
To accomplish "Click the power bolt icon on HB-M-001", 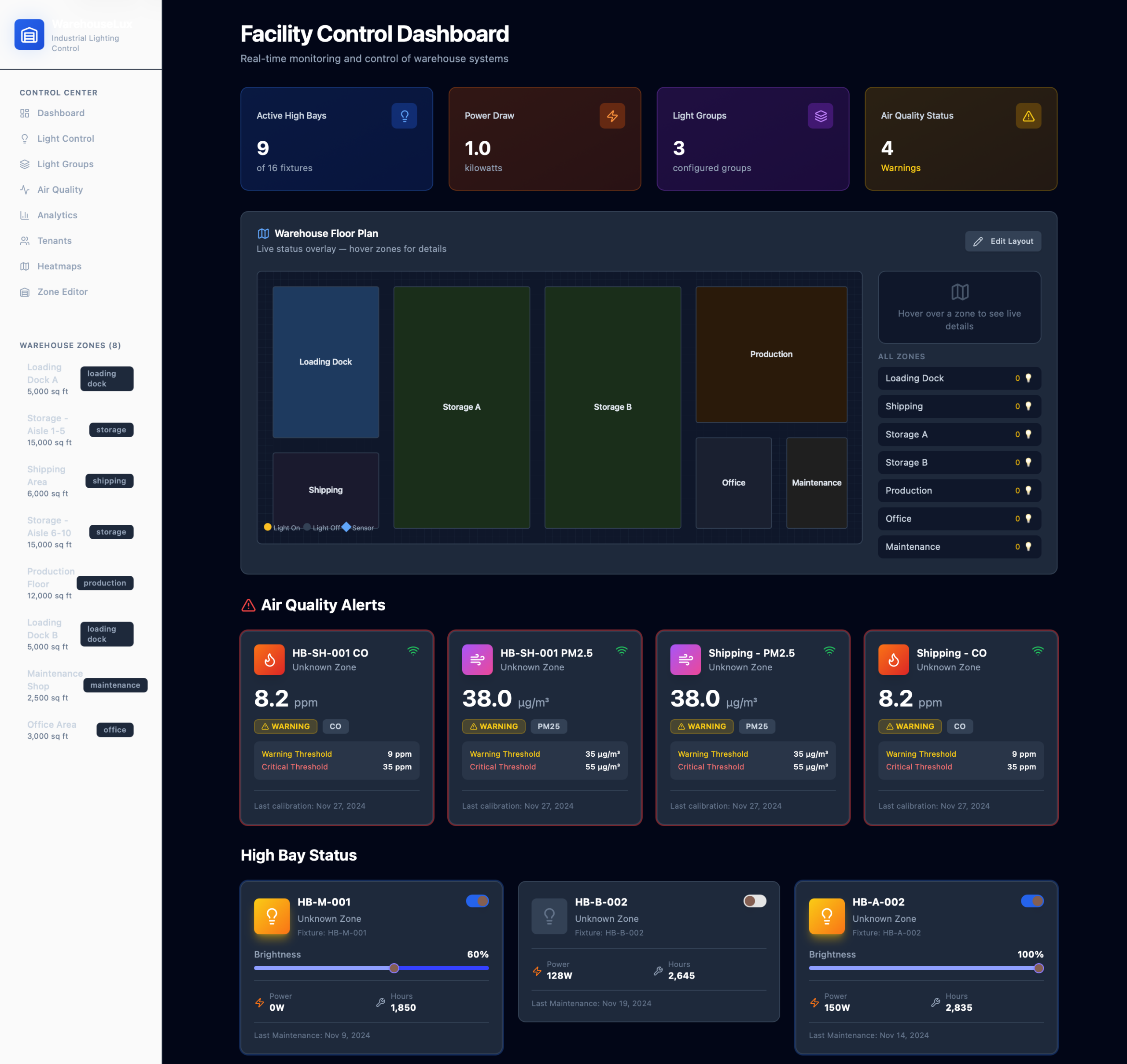I will 260,1002.
